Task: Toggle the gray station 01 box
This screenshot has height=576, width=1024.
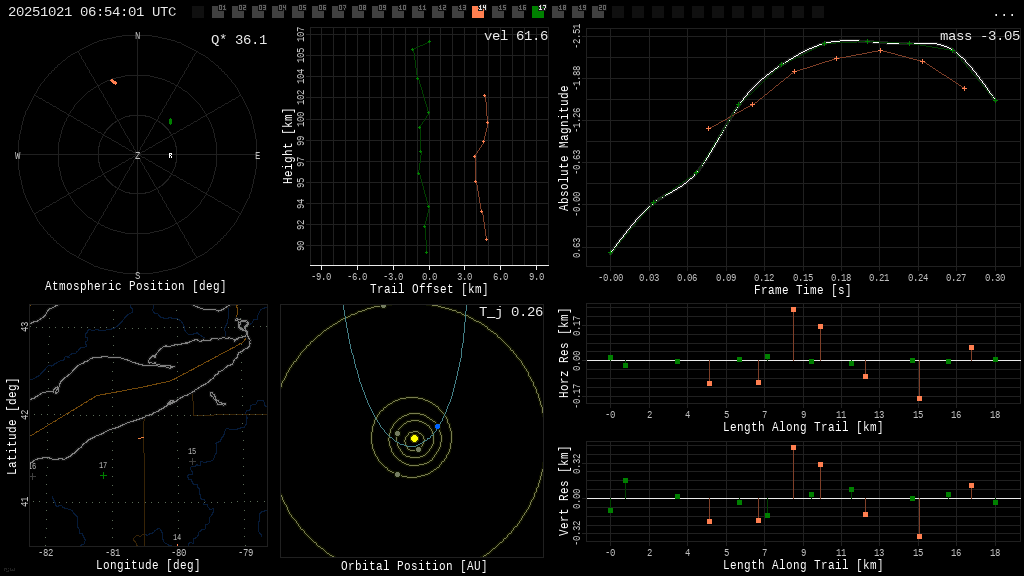Action: (218, 12)
